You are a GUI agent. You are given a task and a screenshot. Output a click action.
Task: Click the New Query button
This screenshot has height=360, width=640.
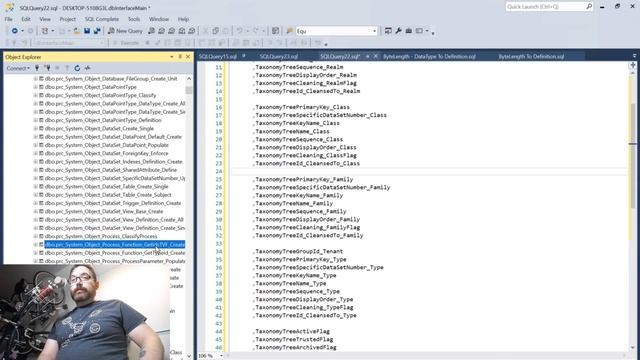click(125, 31)
